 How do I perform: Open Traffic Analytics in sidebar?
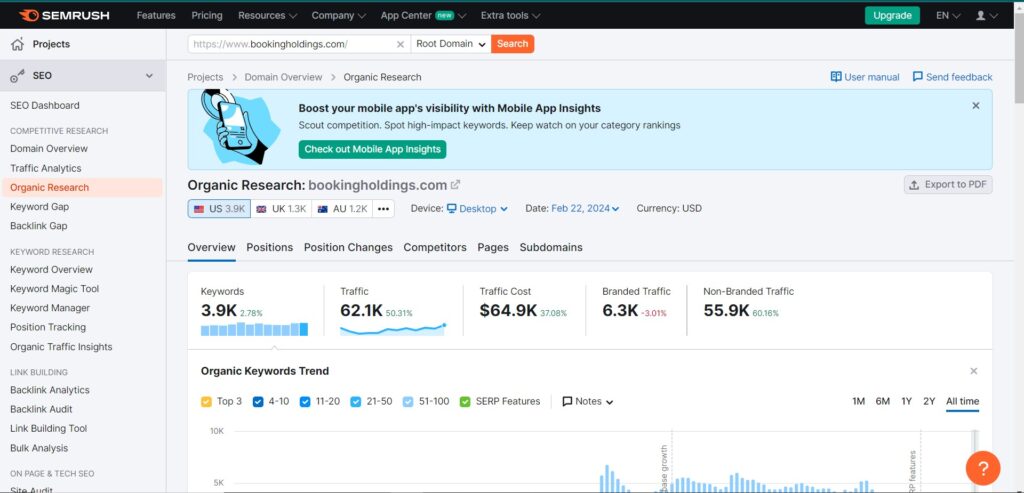pos(46,168)
